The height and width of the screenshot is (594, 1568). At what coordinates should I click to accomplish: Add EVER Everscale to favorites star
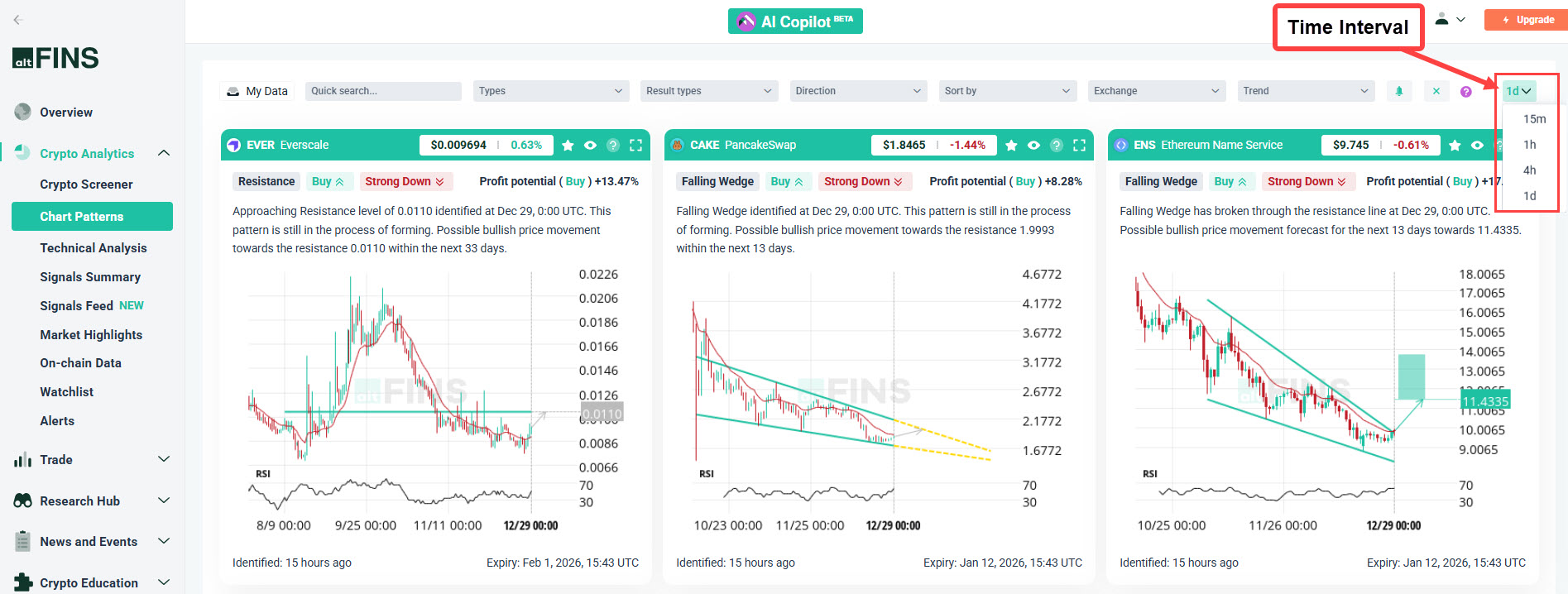[568, 145]
